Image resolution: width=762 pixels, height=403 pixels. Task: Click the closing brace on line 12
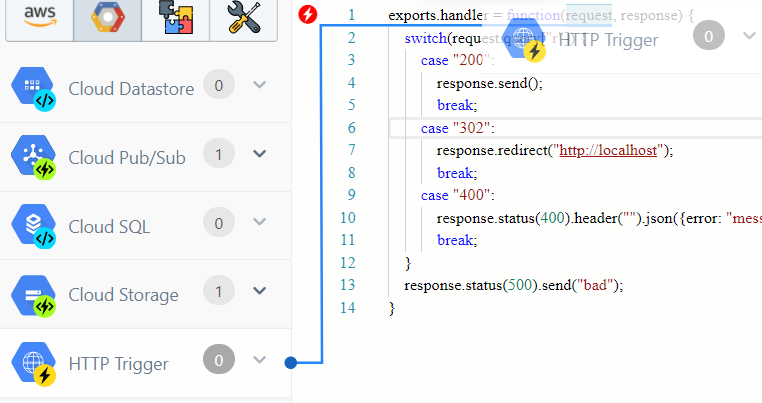click(408, 263)
